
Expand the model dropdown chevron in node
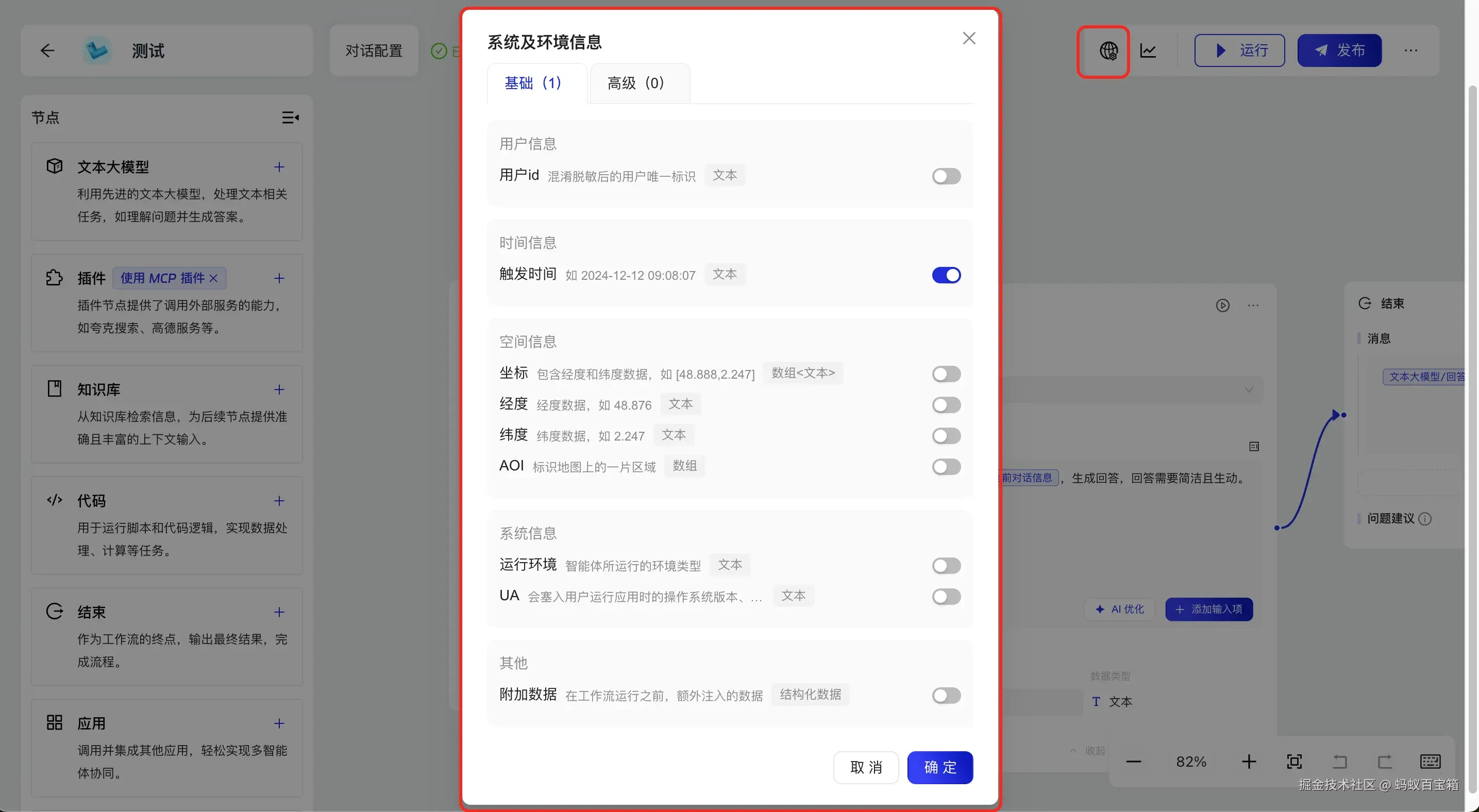pyautogui.click(x=1248, y=390)
